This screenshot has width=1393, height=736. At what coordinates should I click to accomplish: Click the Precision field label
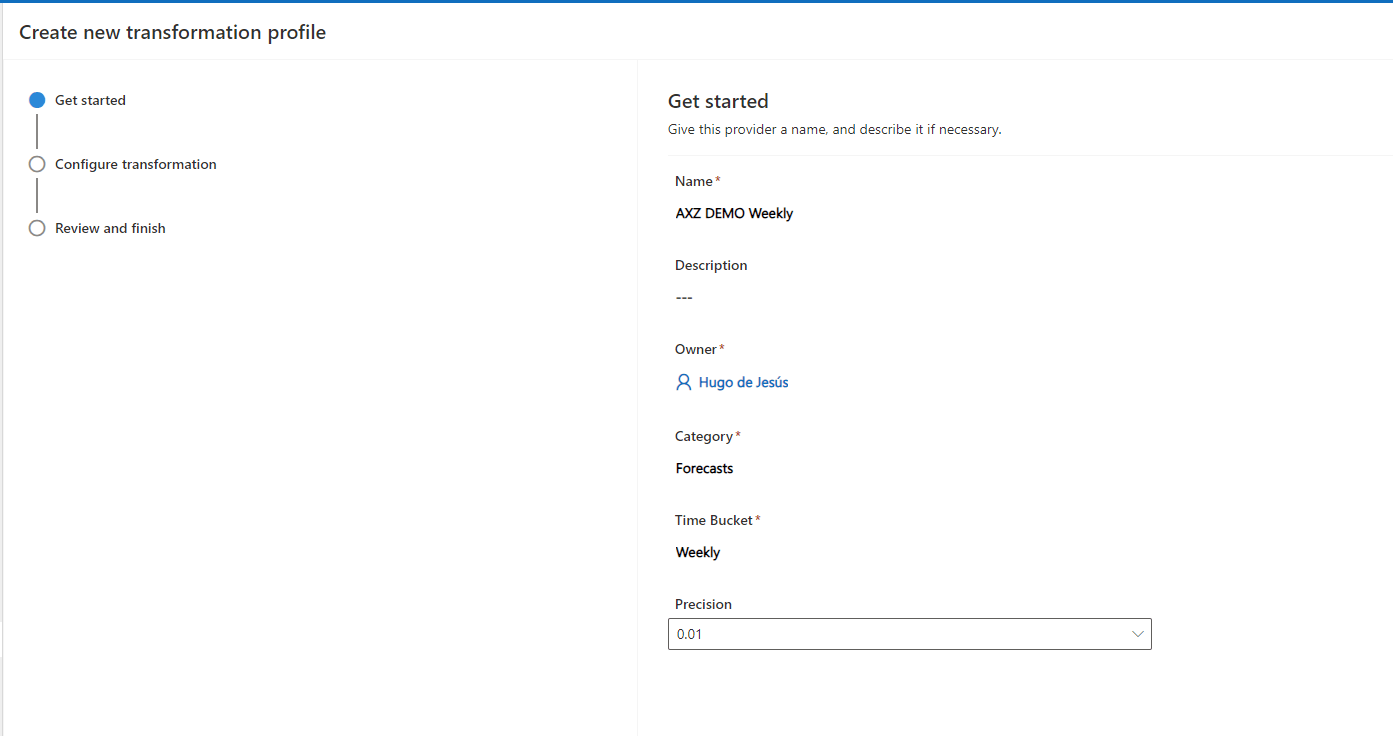point(703,604)
